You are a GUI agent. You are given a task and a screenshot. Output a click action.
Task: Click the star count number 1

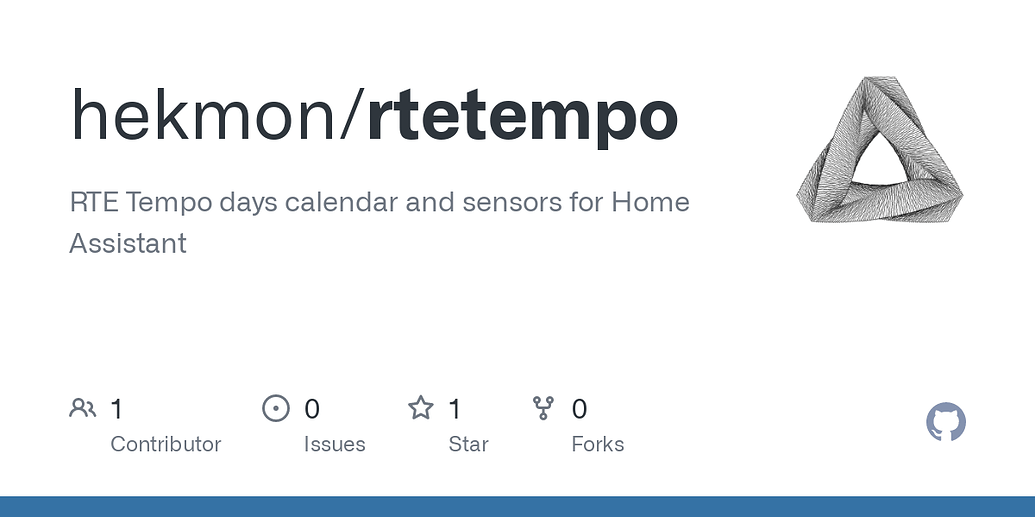coord(455,409)
